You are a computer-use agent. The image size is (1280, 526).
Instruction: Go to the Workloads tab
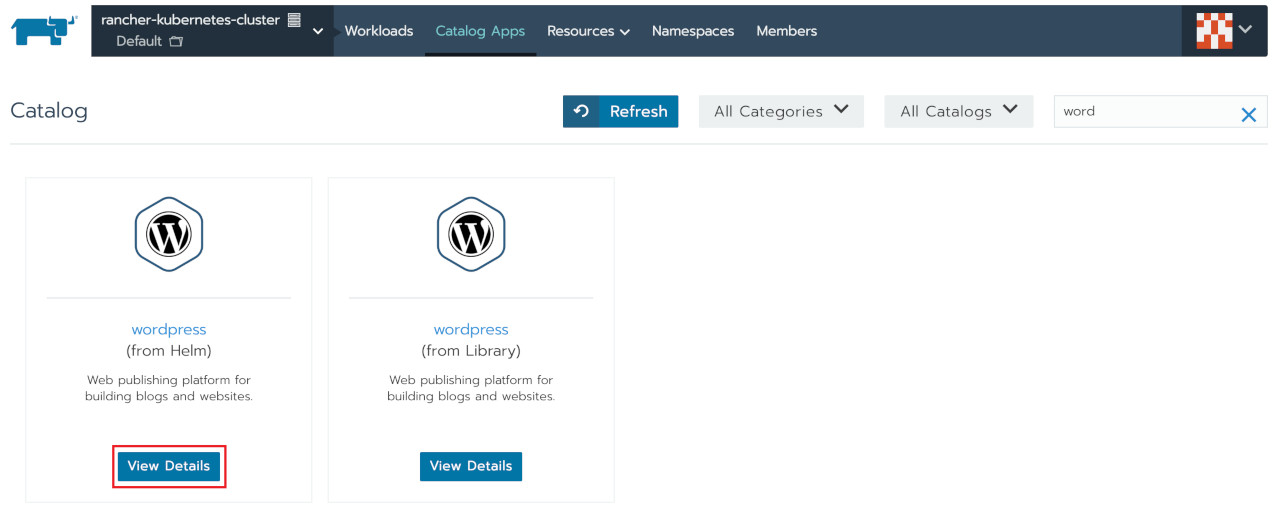click(379, 31)
